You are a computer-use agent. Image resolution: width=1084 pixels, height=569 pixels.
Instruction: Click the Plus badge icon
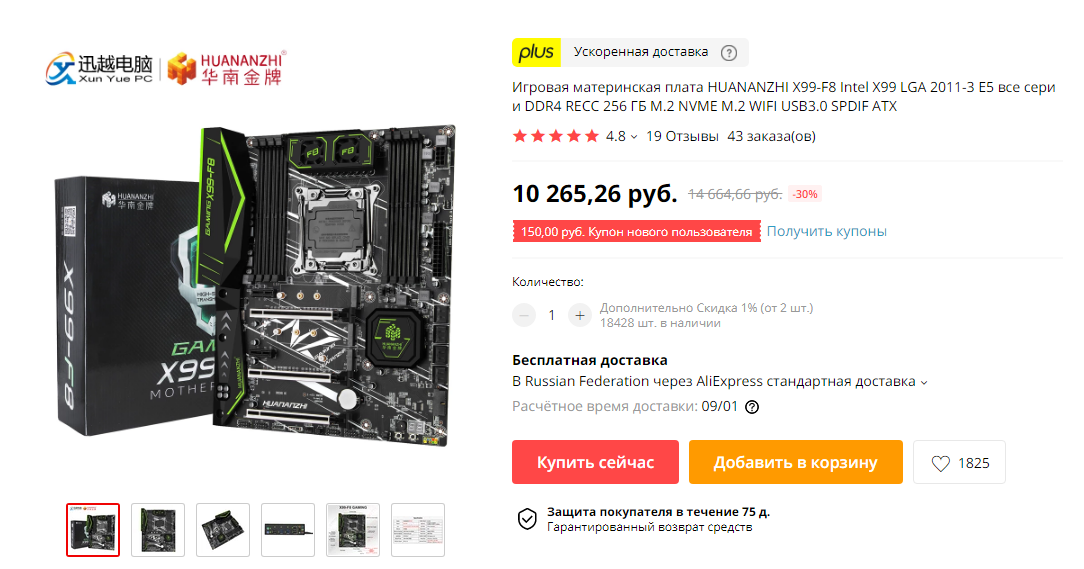[x=536, y=53]
